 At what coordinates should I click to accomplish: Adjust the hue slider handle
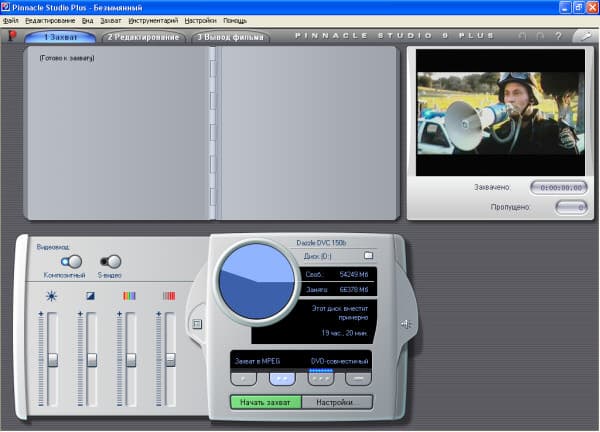170,360
